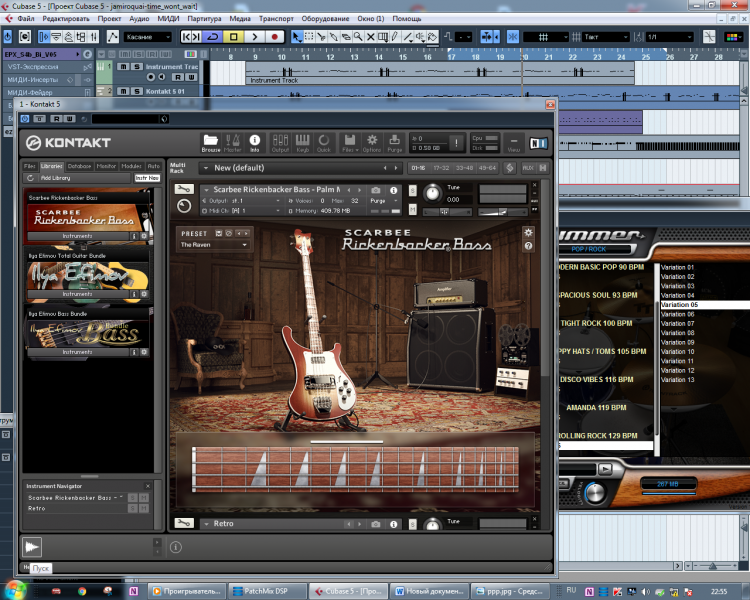Switch to Kontakt Monitor browser tab

tap(106, 166)
